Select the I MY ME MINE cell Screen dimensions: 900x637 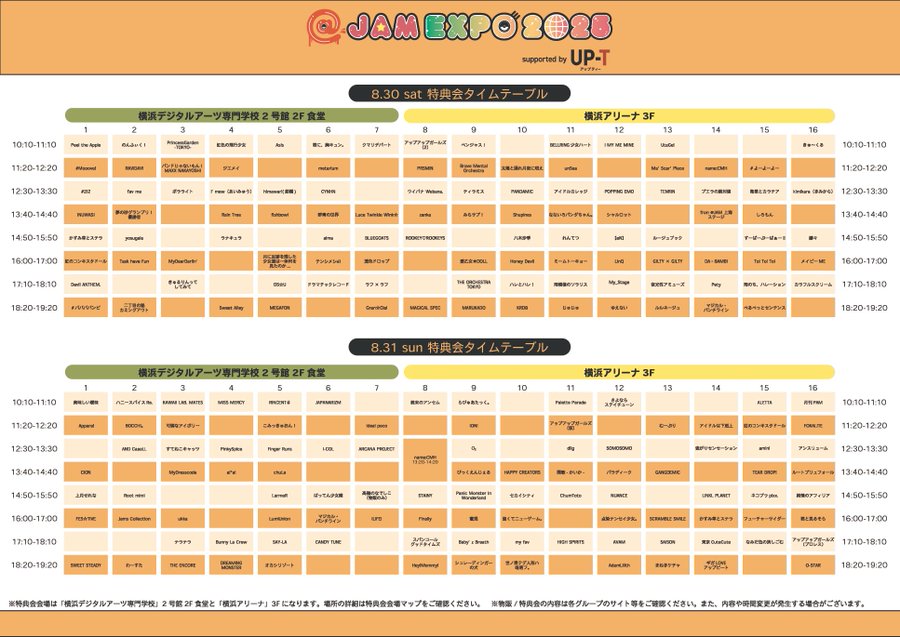point(619,145)
